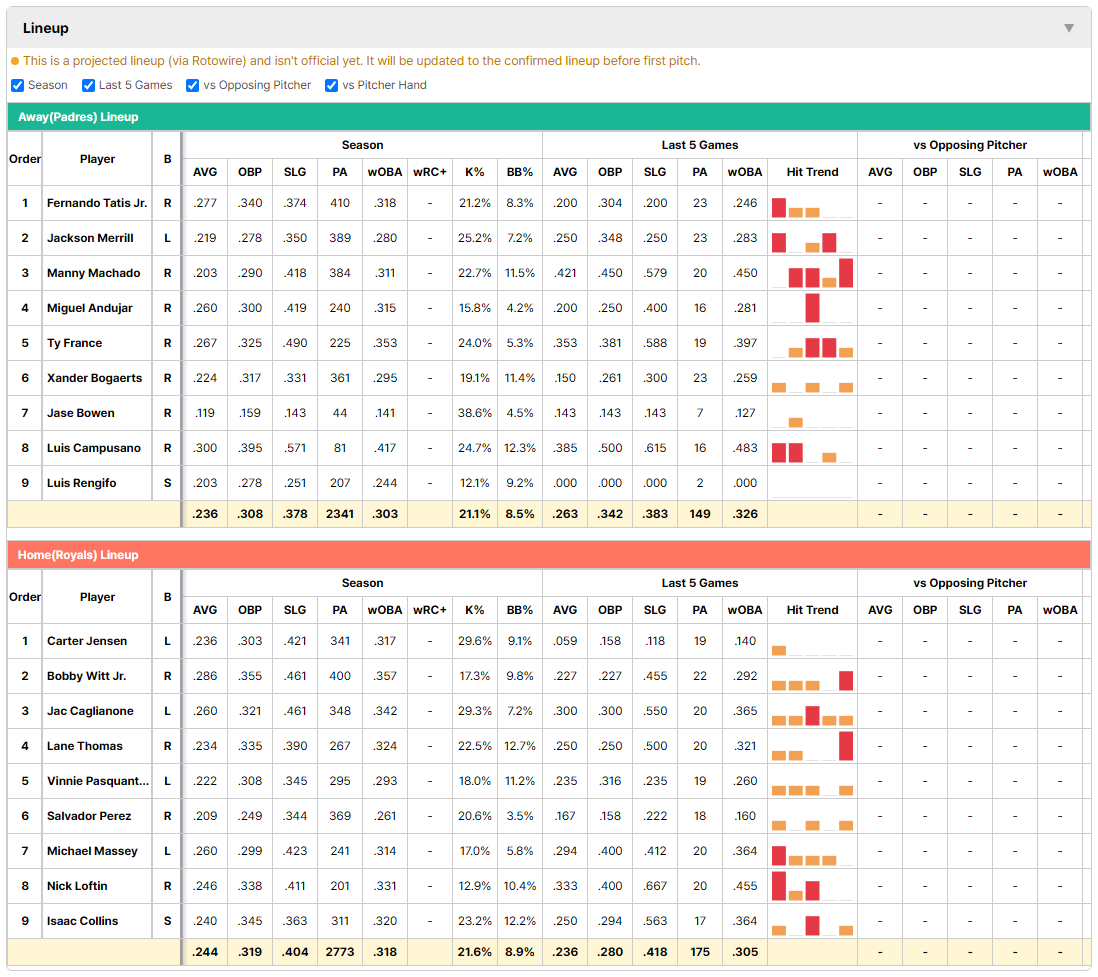Click the orange projected lineup notice dot
This screenshot has height=977, width=1098.
pos(15,61)
